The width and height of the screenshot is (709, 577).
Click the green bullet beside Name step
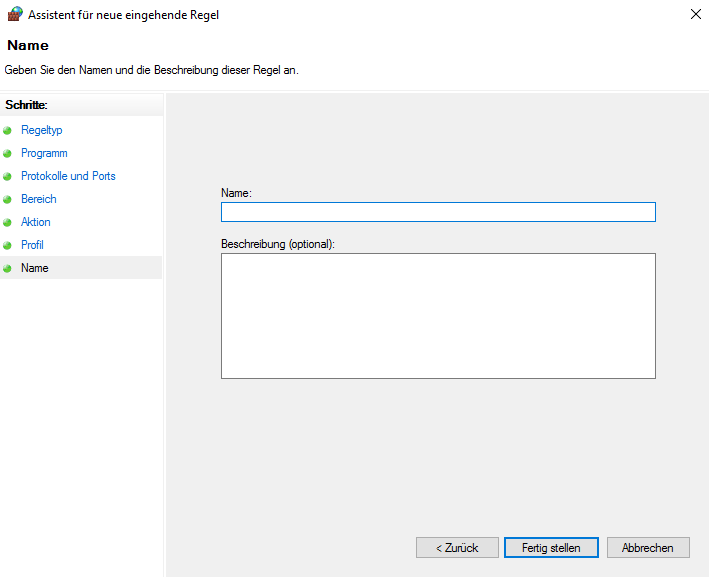pyautogui.click(x=7, y=269)
